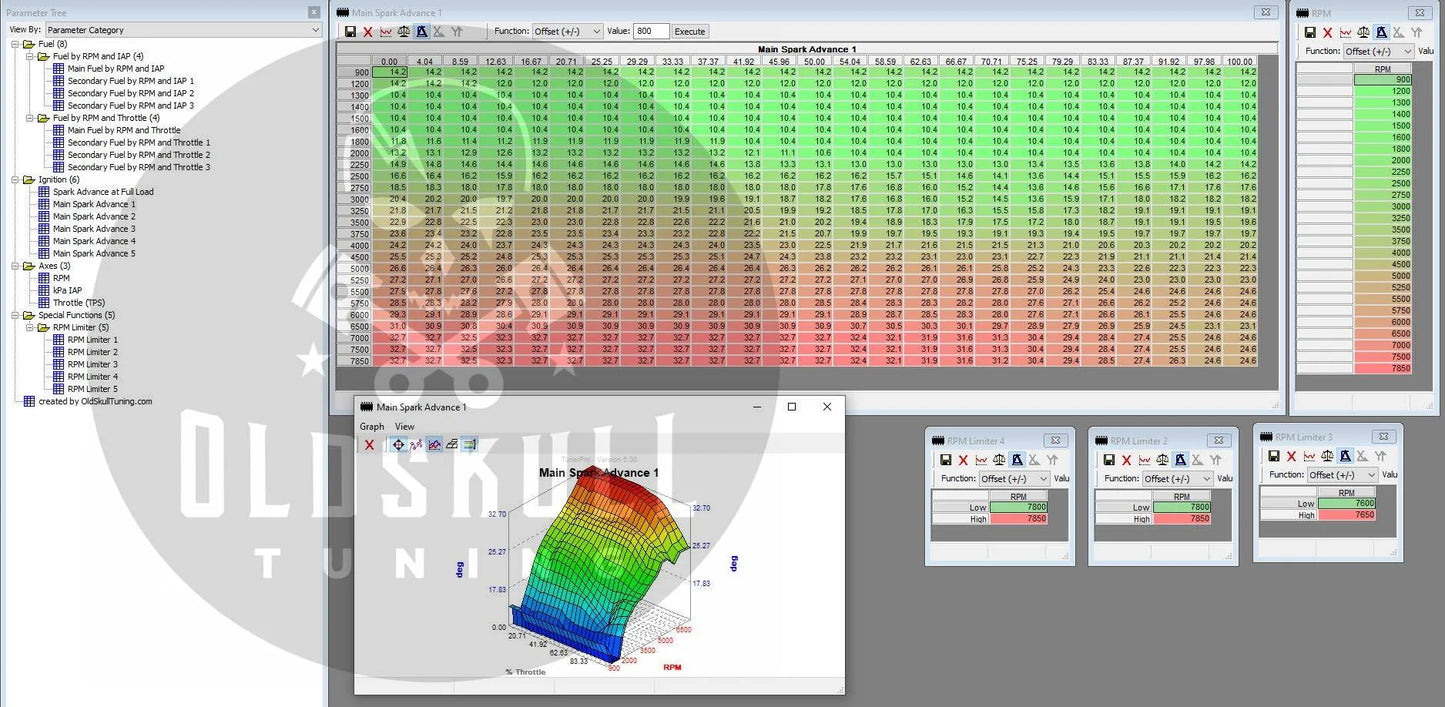
Task: Click the save icon in Main Spark Advance 1 toolbar
Action: pyautogui.click(x=350, y=32)
